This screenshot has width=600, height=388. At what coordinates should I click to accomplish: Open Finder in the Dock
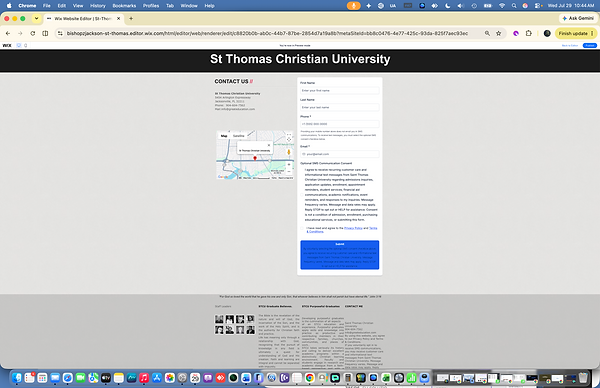17,378
